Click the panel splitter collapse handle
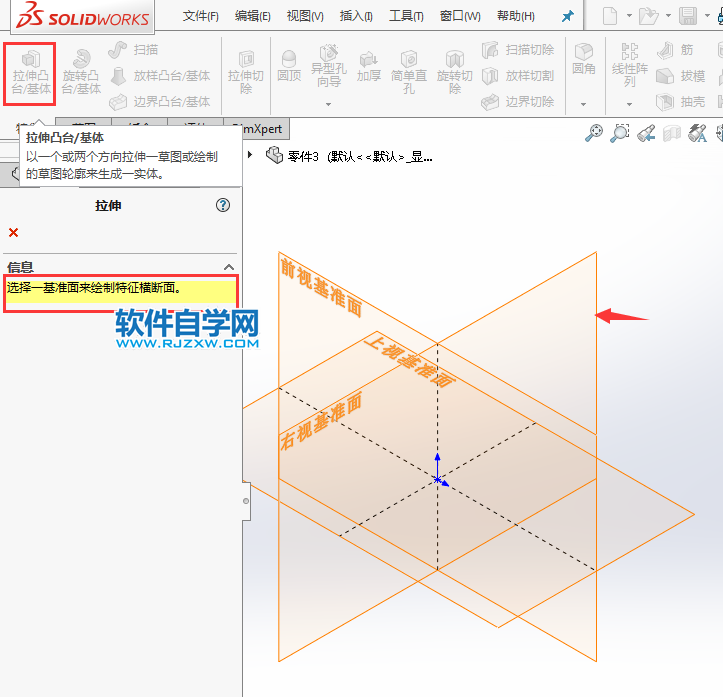 (246, 501)
